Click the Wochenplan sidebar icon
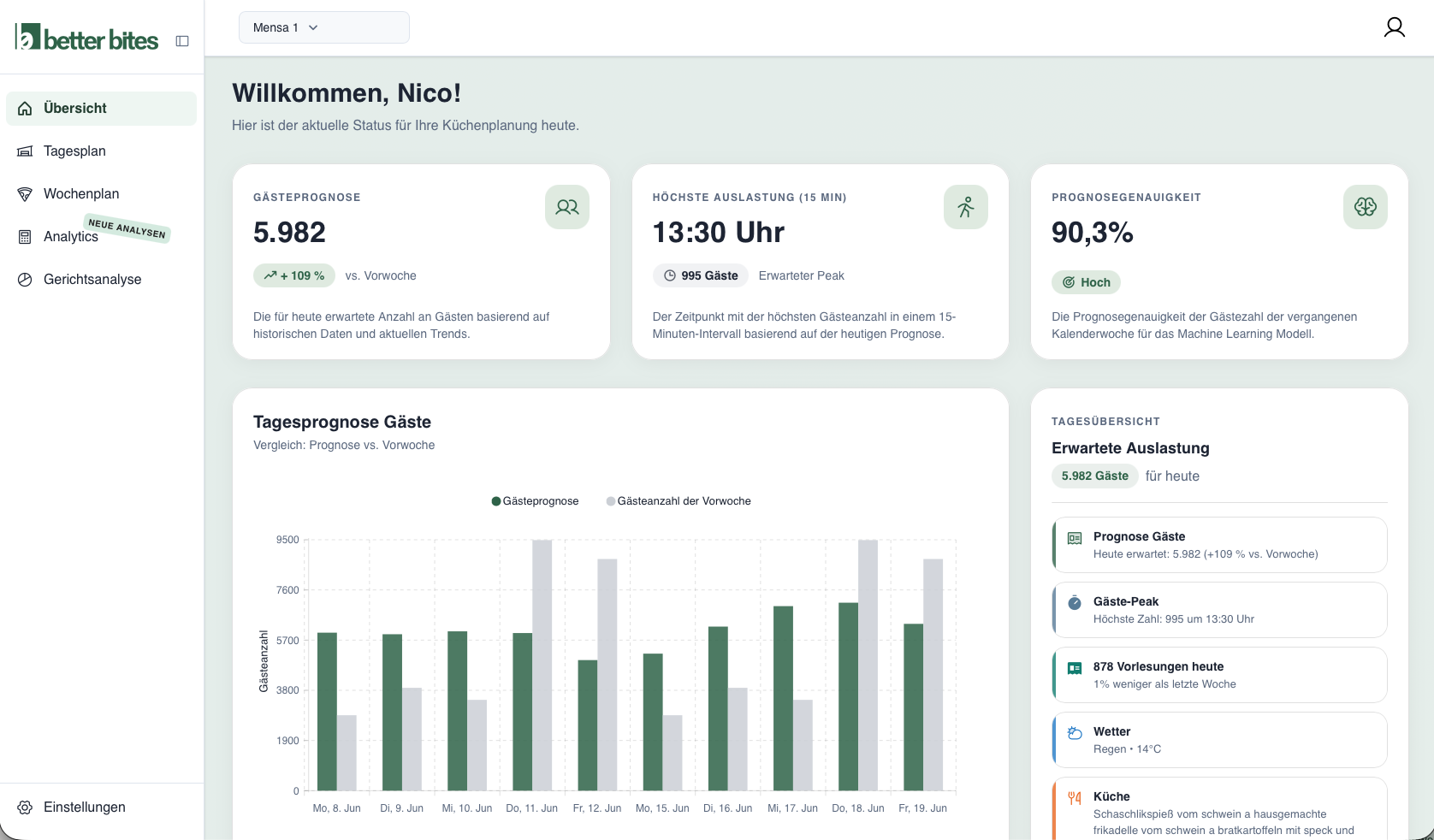The width and height of the screenshot is (1434, 840). click(x=25, y=194)
